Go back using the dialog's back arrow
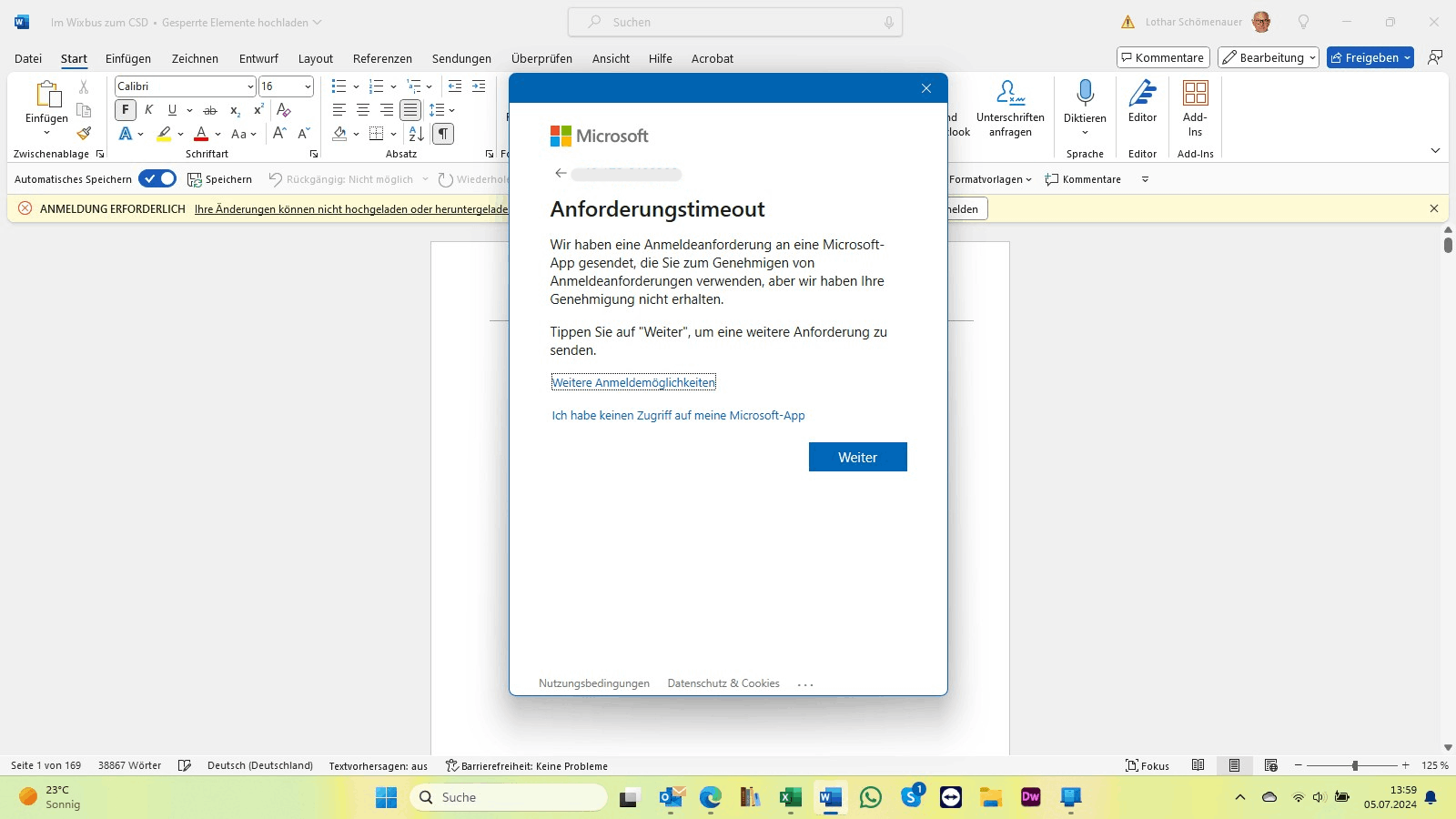 point(561,173)
